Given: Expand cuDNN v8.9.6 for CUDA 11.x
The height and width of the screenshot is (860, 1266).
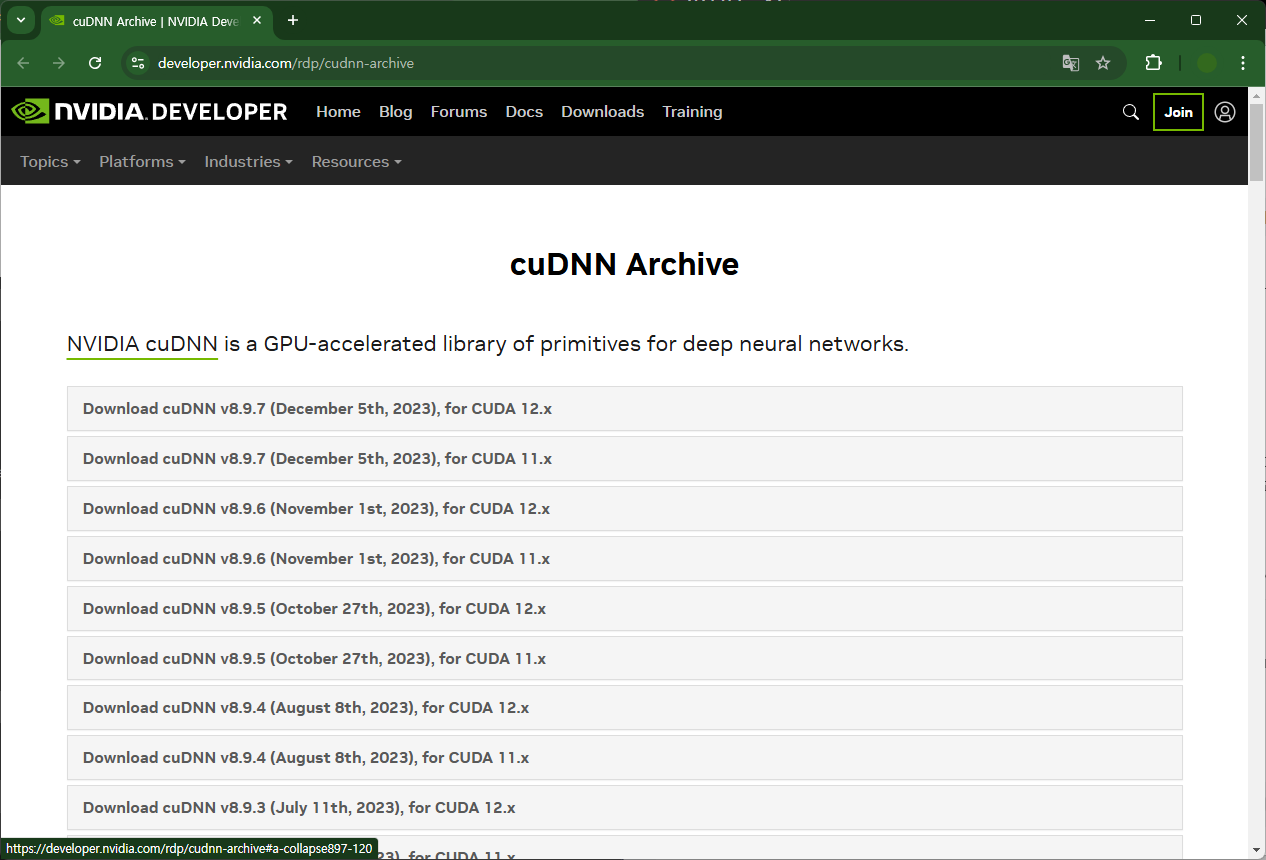Looking at the screenshot, I should tap(624, 559).
